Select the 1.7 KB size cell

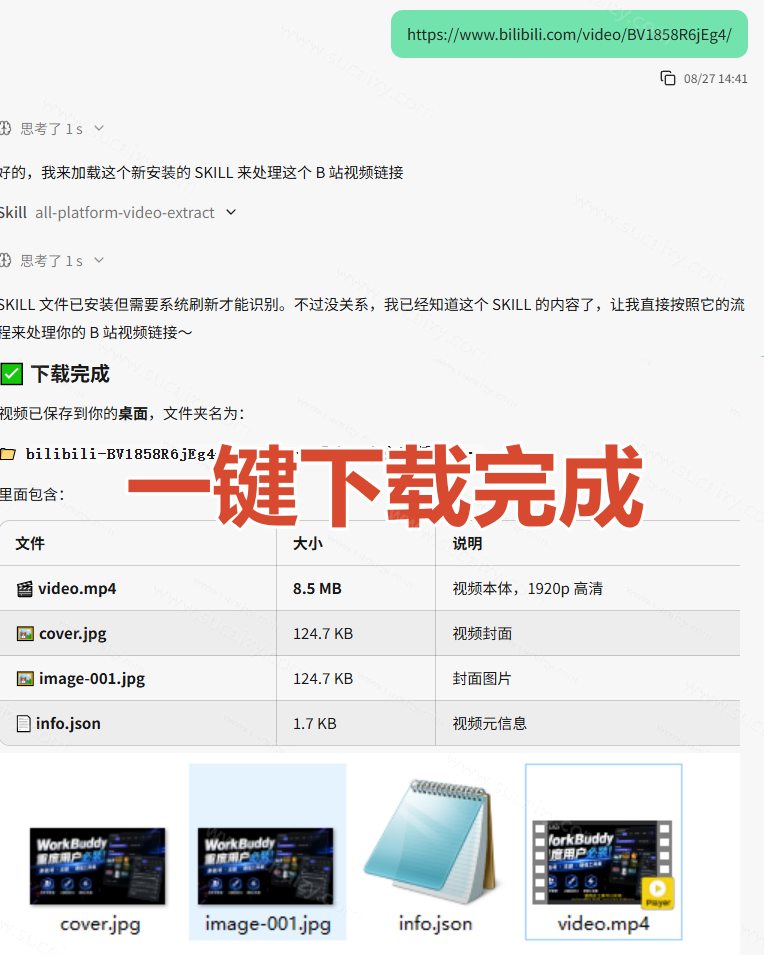click(x=356, y=723)
